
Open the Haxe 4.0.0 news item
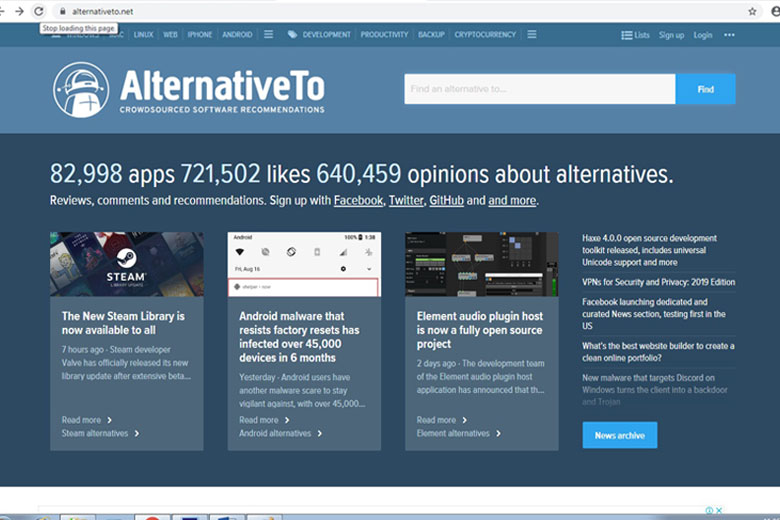tap(649, 250)
